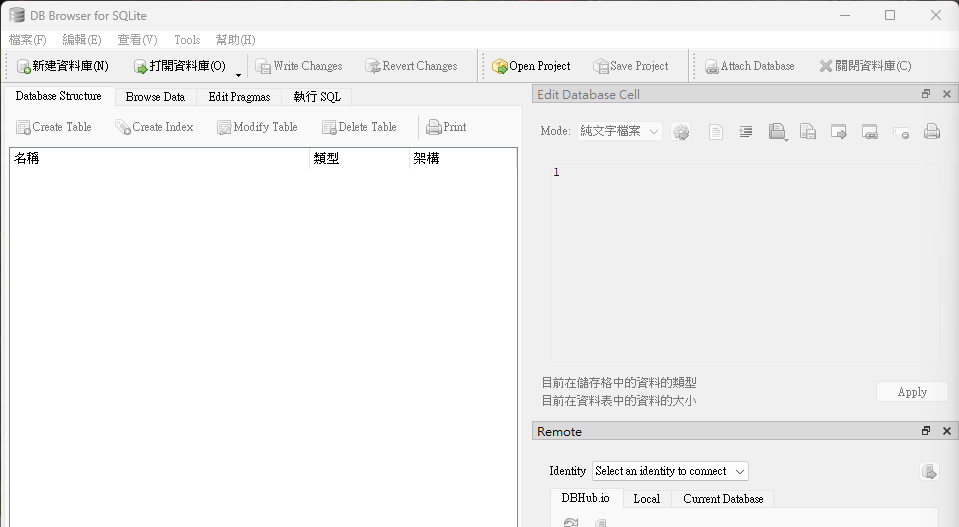Switch to the Database Structure tab
Image resolution: width=959 pixels, height=527 pixels.
(x=59, y=96)
